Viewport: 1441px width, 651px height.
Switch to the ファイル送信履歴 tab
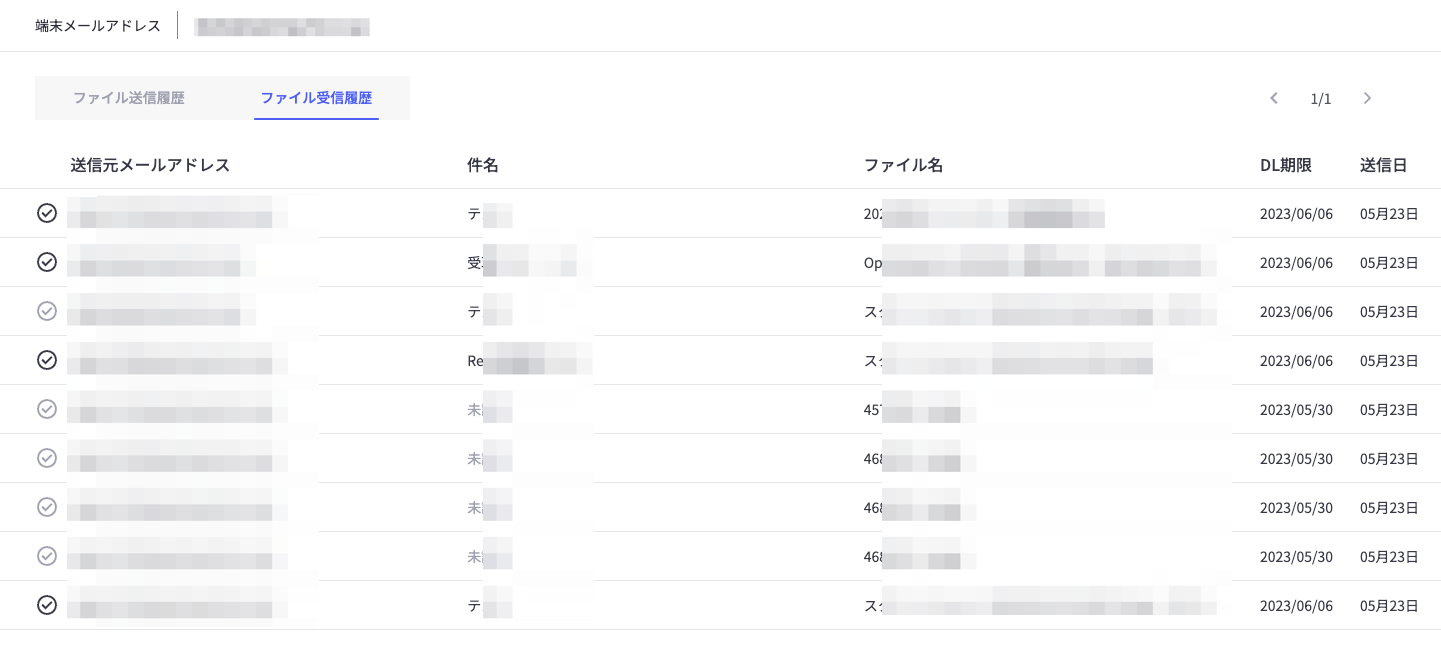[x=128, y=98]
